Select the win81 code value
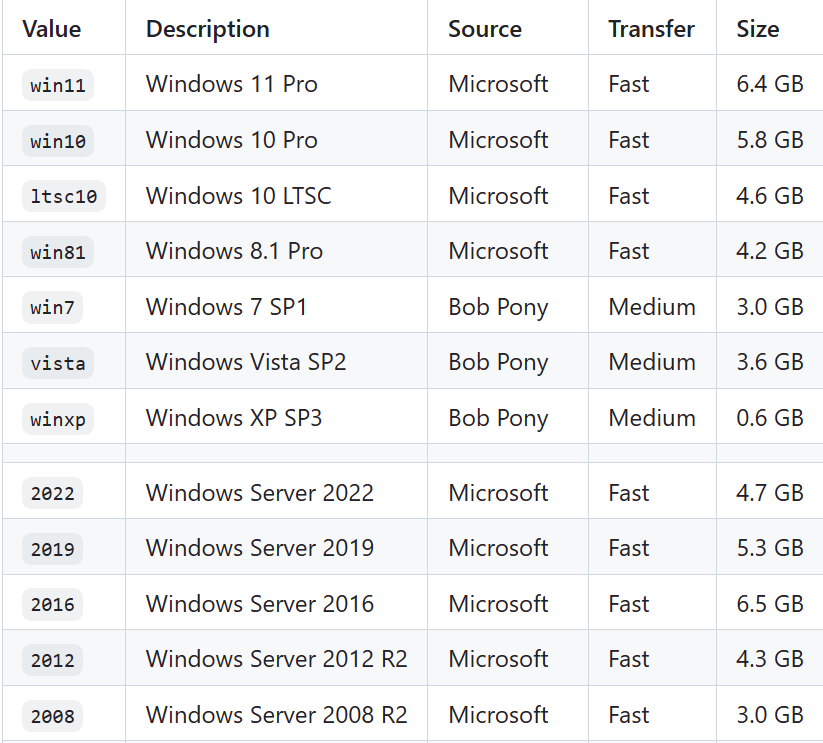The height and width of the screenshot is (743, 823). tap(58, 252)
